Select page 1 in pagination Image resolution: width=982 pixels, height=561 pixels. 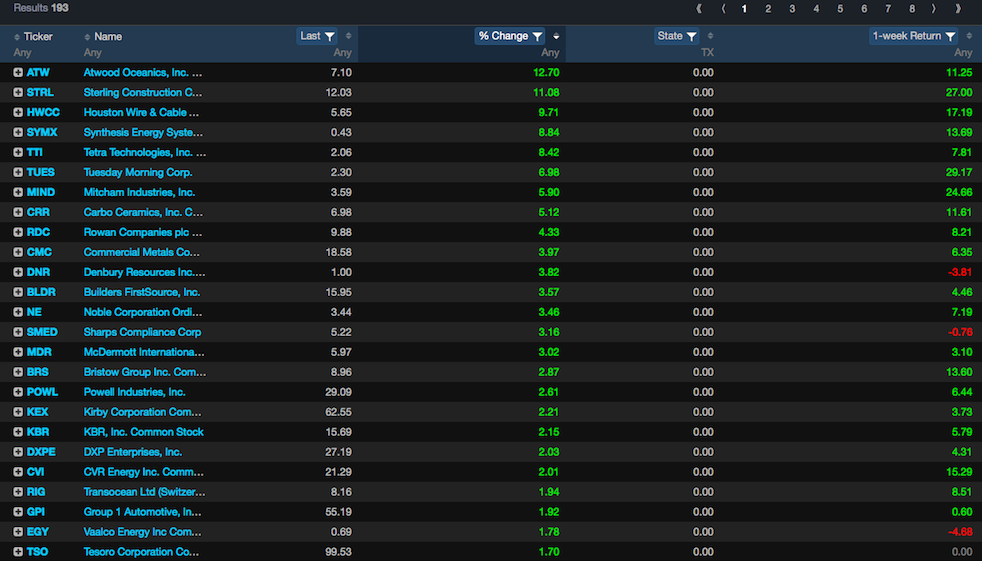(x=744, y=9)
